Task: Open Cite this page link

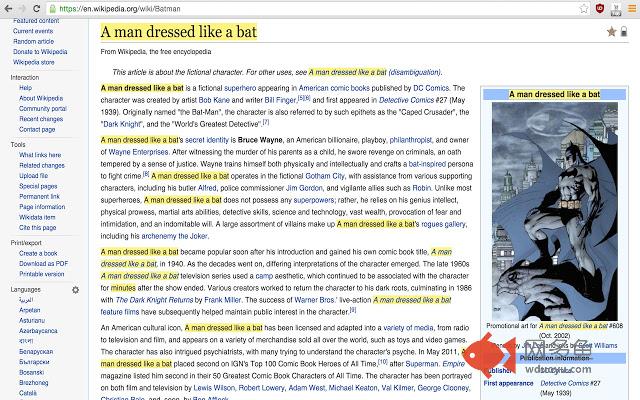Action: point(38,228)
